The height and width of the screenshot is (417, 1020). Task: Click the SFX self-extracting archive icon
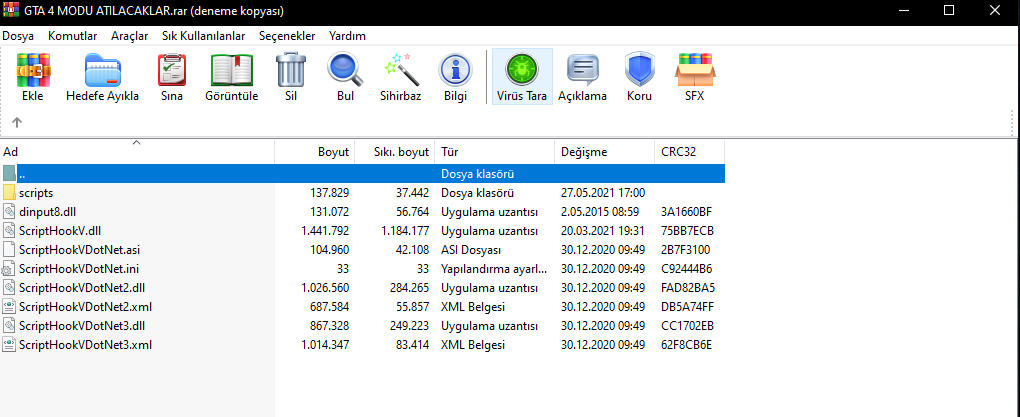tap(695, 70)
